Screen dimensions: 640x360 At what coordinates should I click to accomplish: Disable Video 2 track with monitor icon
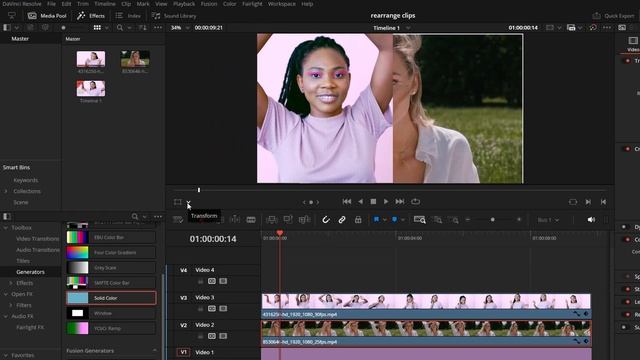(223, 336)
